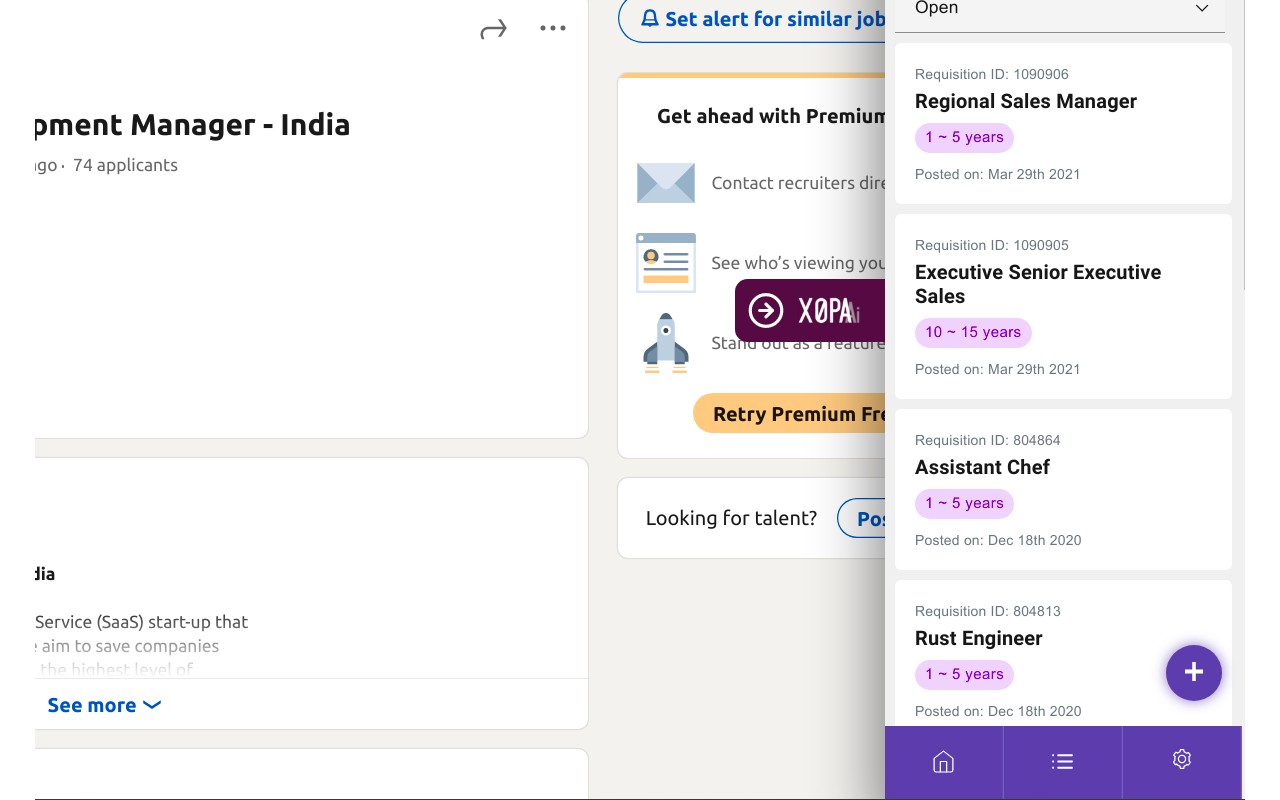The image size is (1280, 800).
Task: Click the rocket featured applicant icon
Action: pyautogui.click(x=666, y=344)
